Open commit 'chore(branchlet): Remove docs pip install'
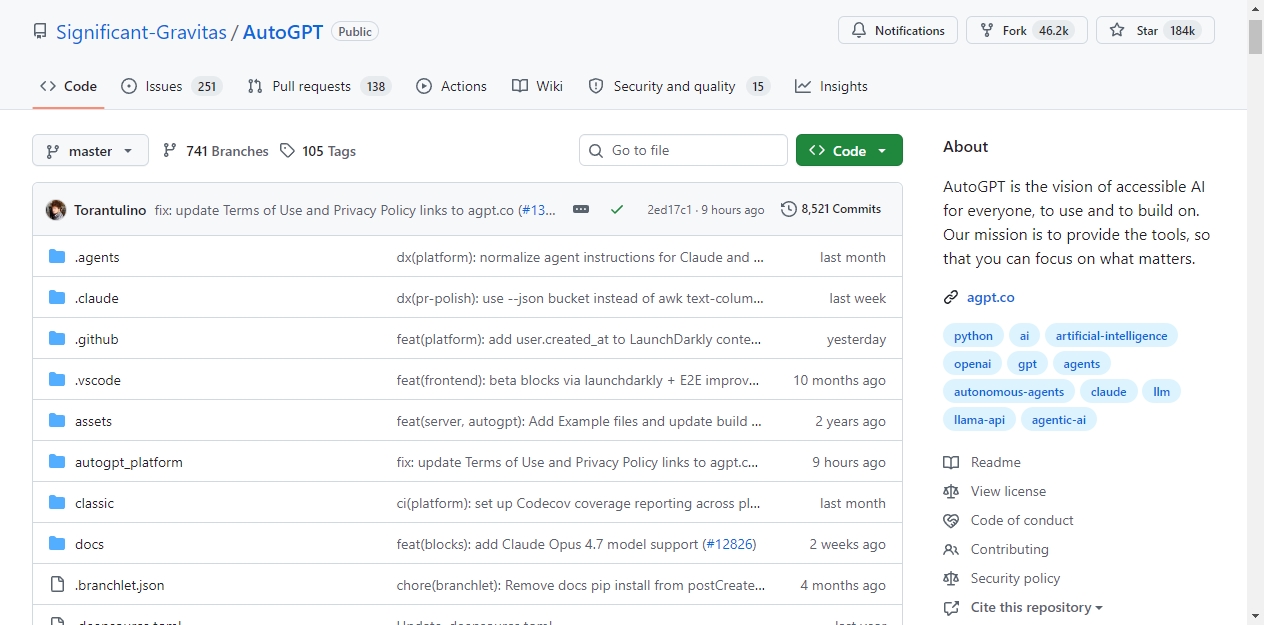Viewport: 1264px width, 625px height. 581,585
